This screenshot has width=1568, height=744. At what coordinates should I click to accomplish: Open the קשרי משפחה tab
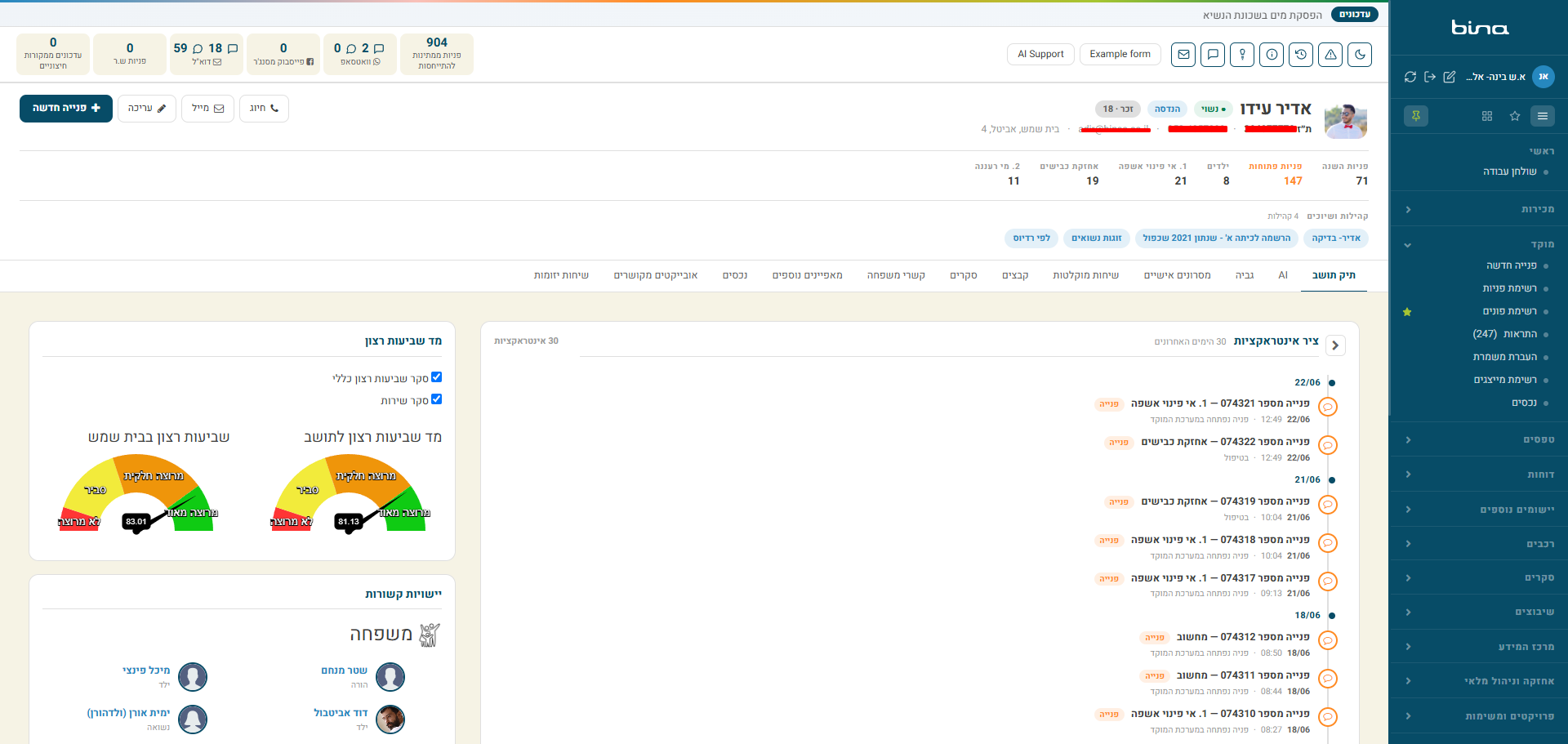(896, 275)
